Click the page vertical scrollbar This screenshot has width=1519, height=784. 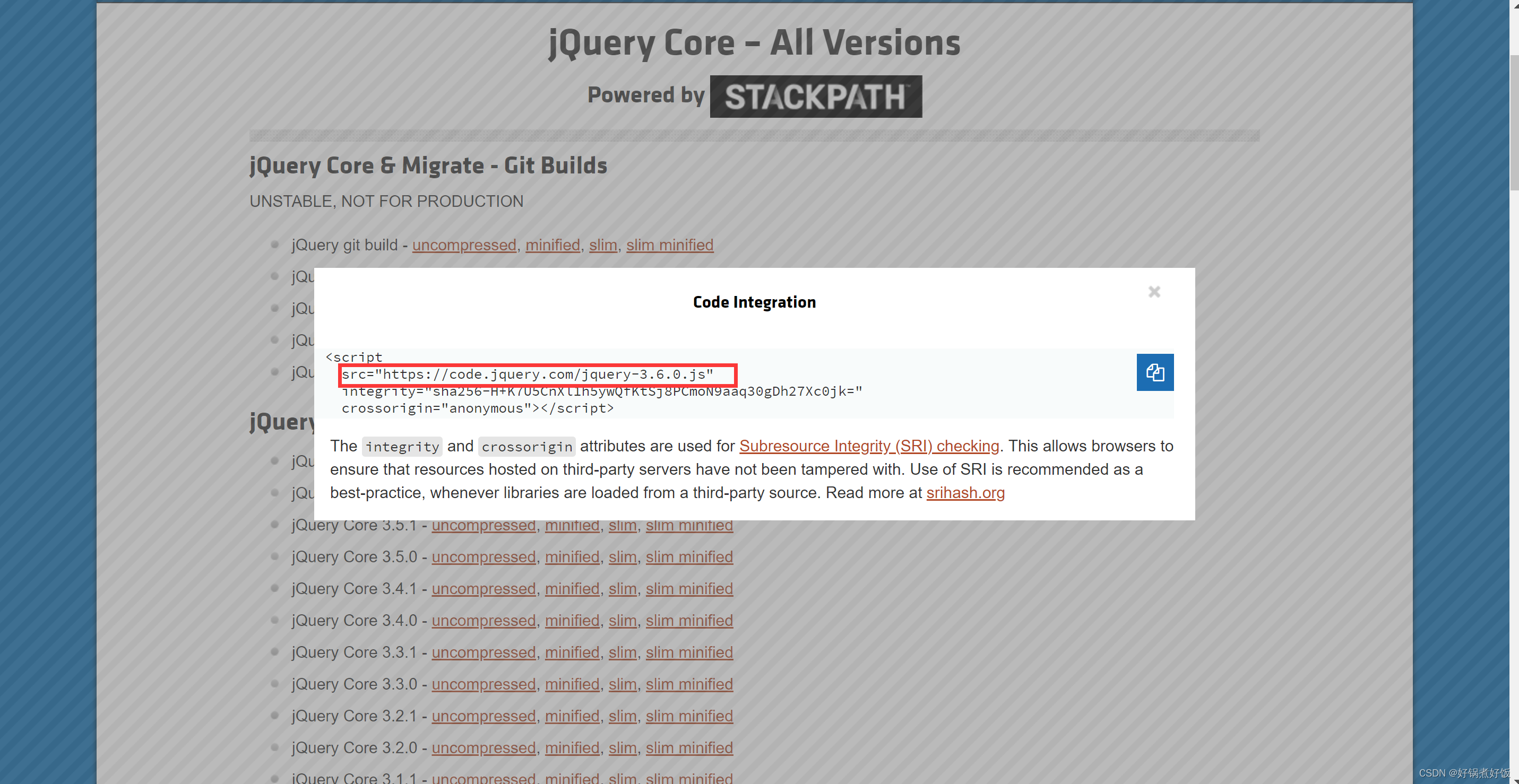point(1514,124)
